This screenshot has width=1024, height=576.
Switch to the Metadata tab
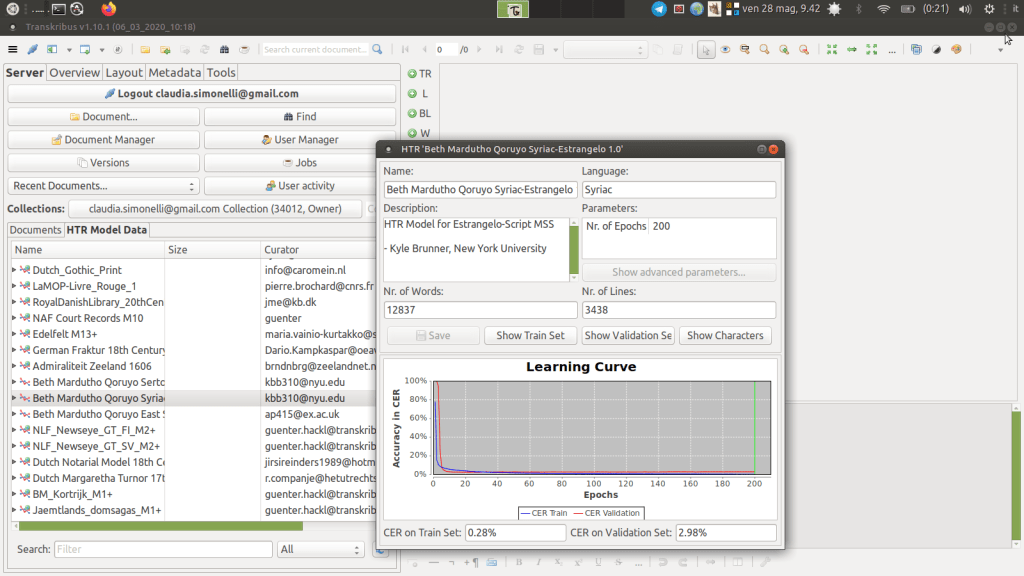coord(174,72)
